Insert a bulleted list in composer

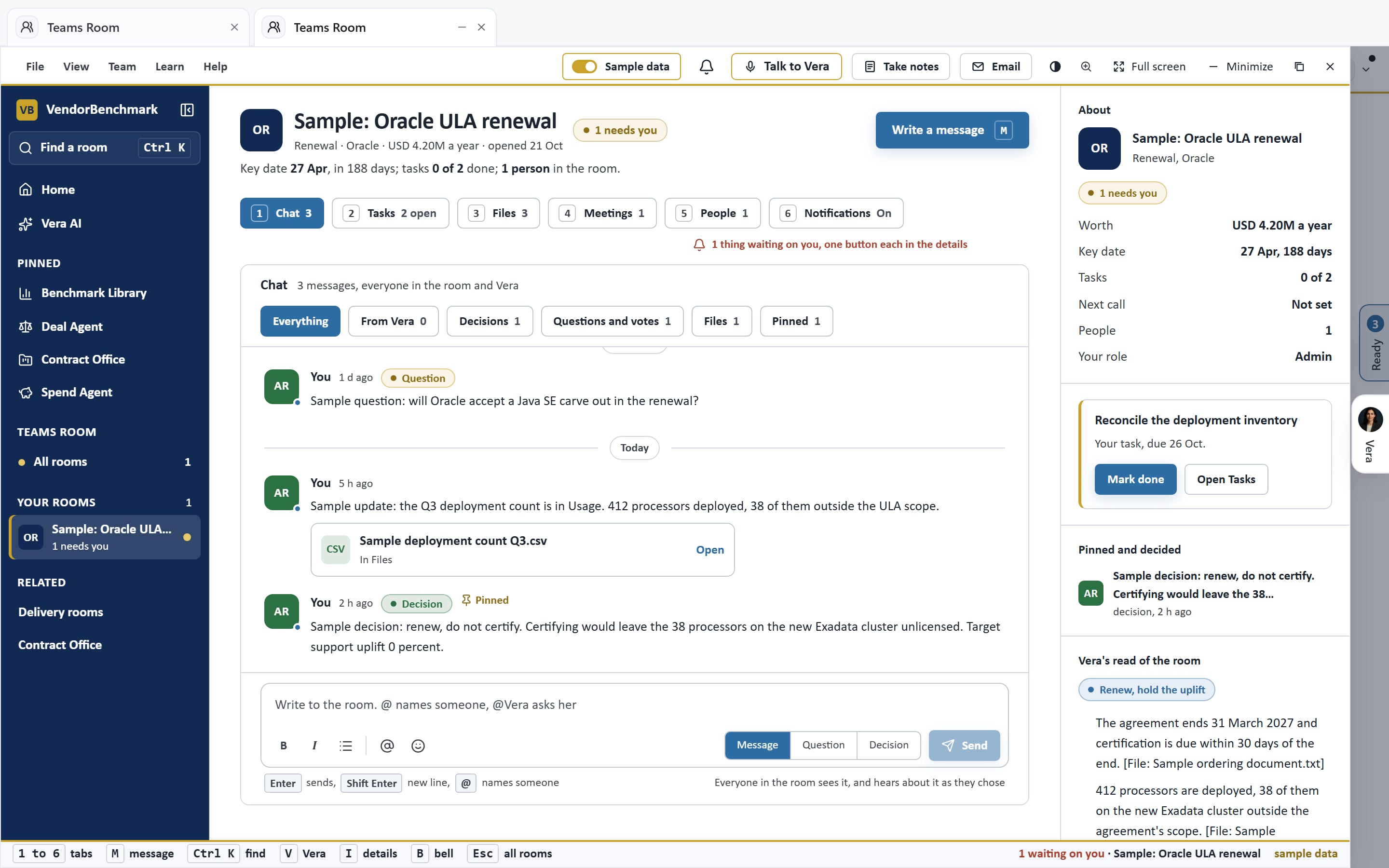pos(345,745)
